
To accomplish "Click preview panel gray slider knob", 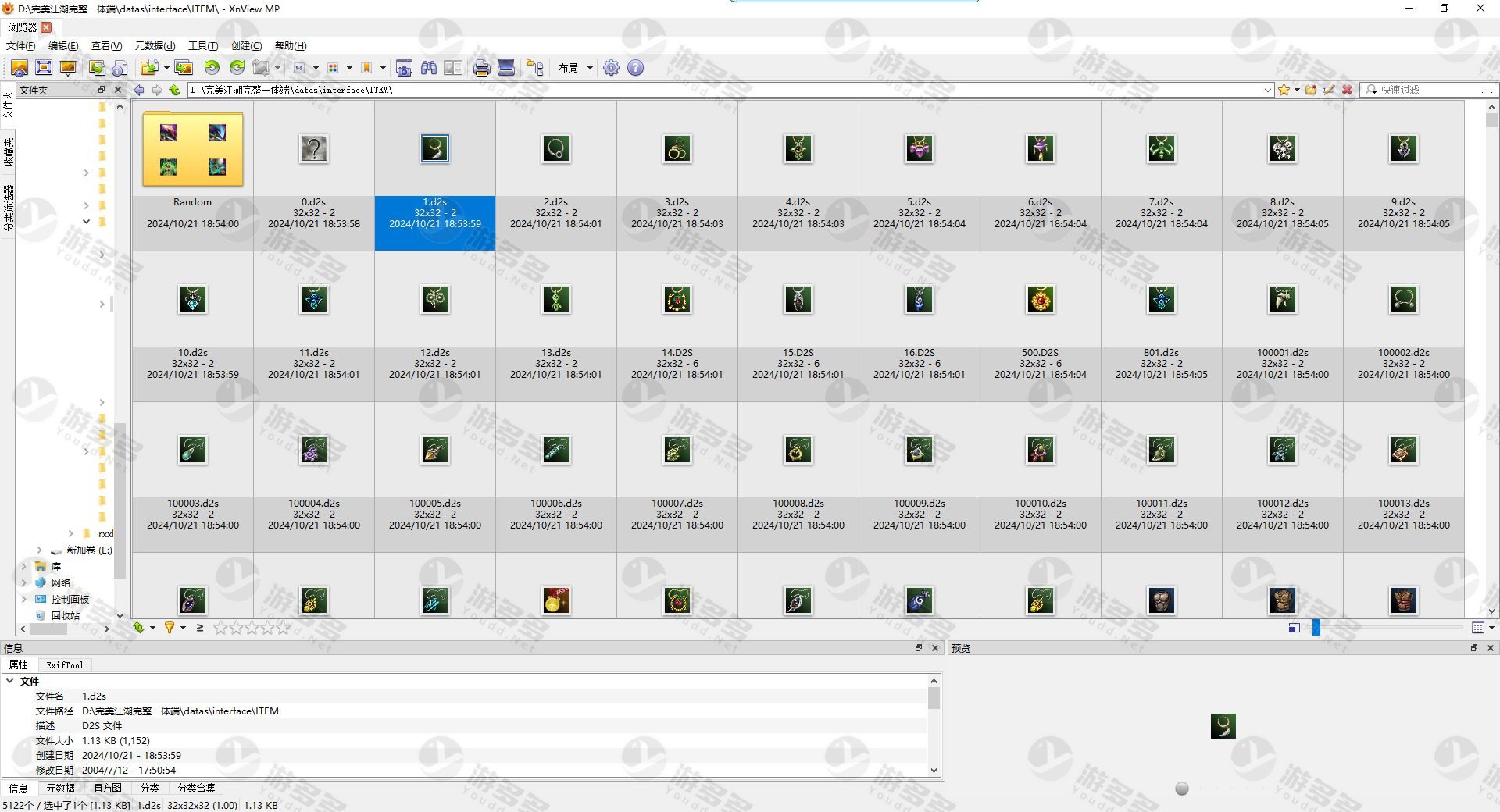I will click(x=1182, y=789).
